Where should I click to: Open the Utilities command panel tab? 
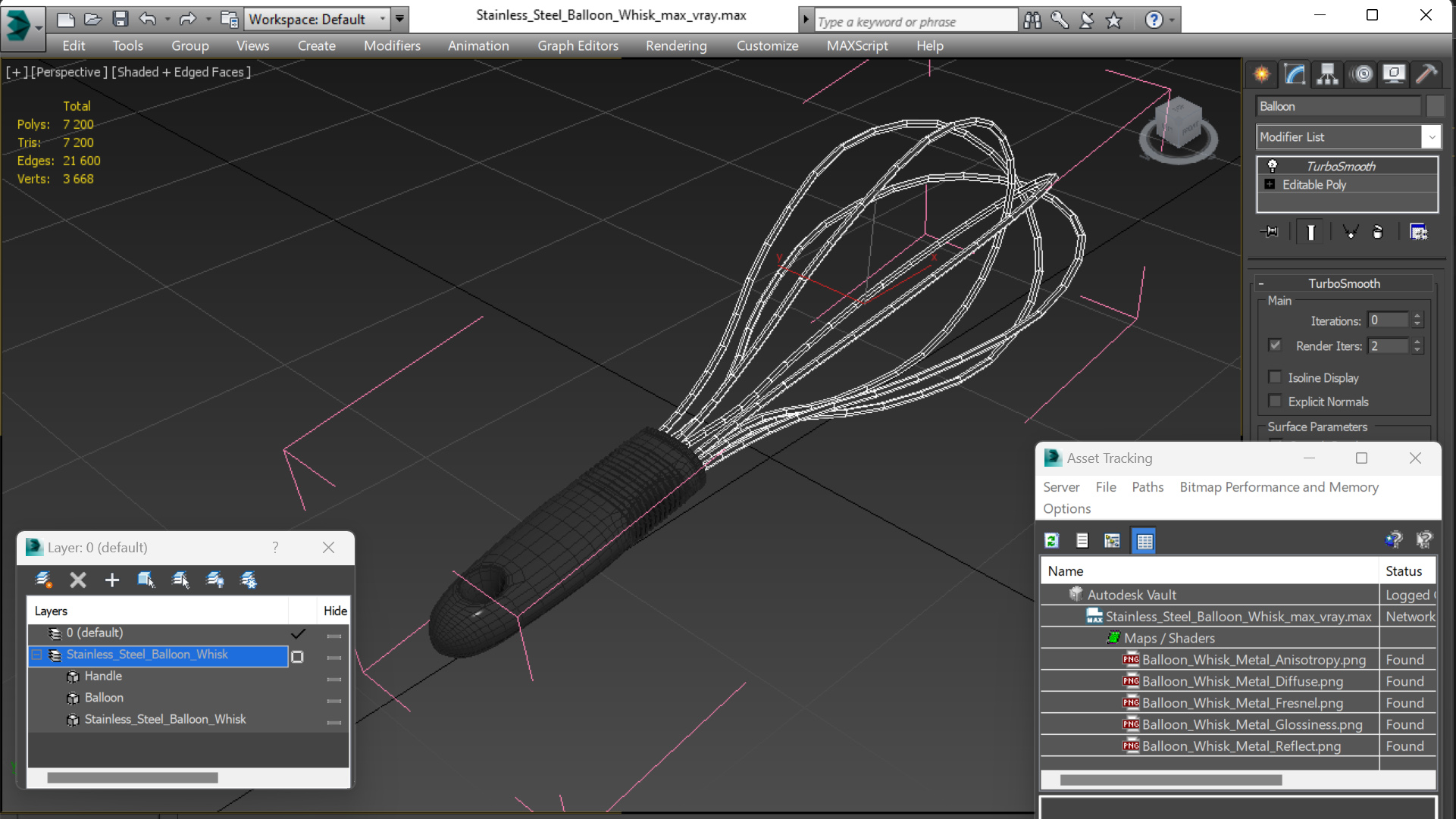1426,74
